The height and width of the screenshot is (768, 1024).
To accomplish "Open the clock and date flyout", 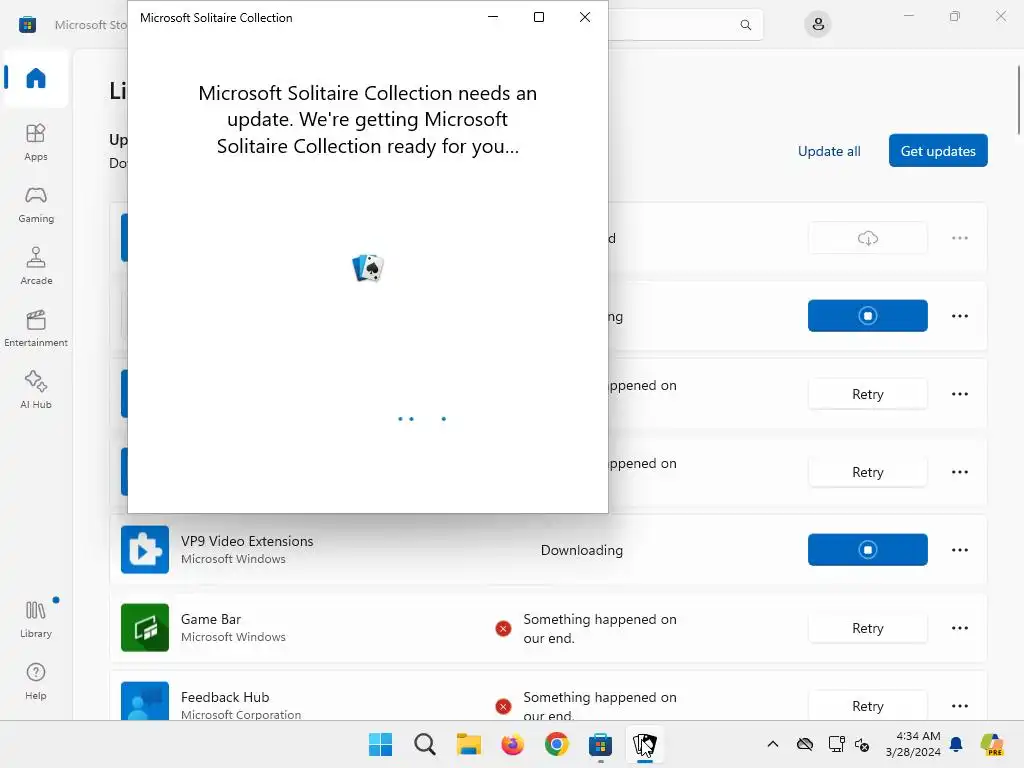I will pyautogui.click(x=913, y=744).
